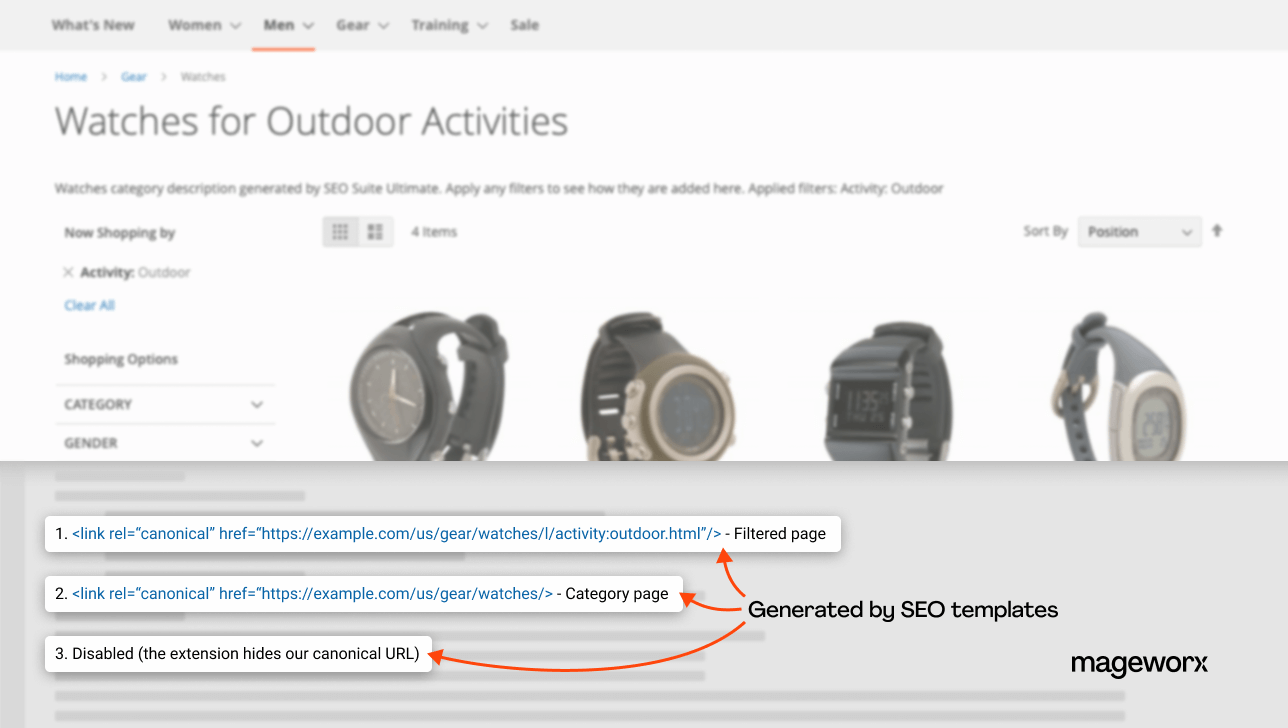1288x728 pixels.
Task: Click the Mageworx logo
Action: [1139, 664]
